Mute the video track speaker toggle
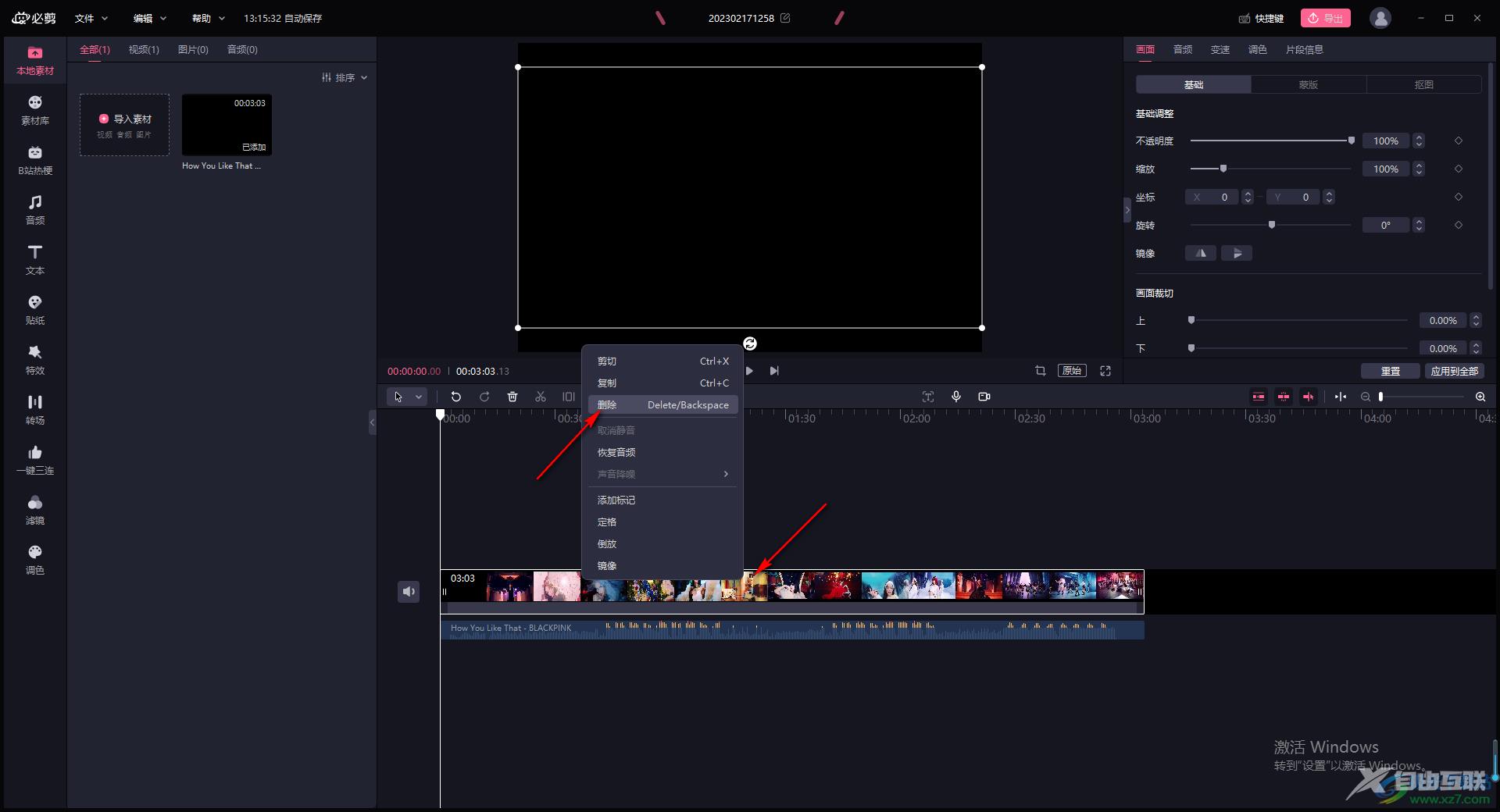This screenshot has width=1500, height=812. (x=409, y=592)
